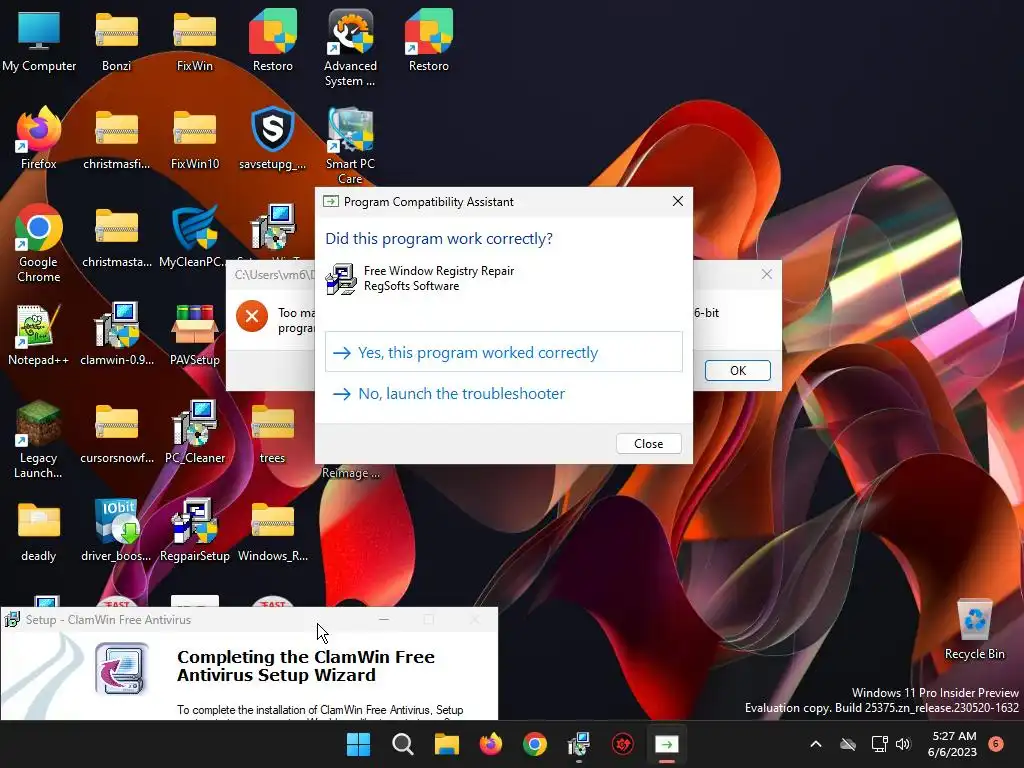Select the Restoro shortcut beside Advanced System

pos(428,40)
